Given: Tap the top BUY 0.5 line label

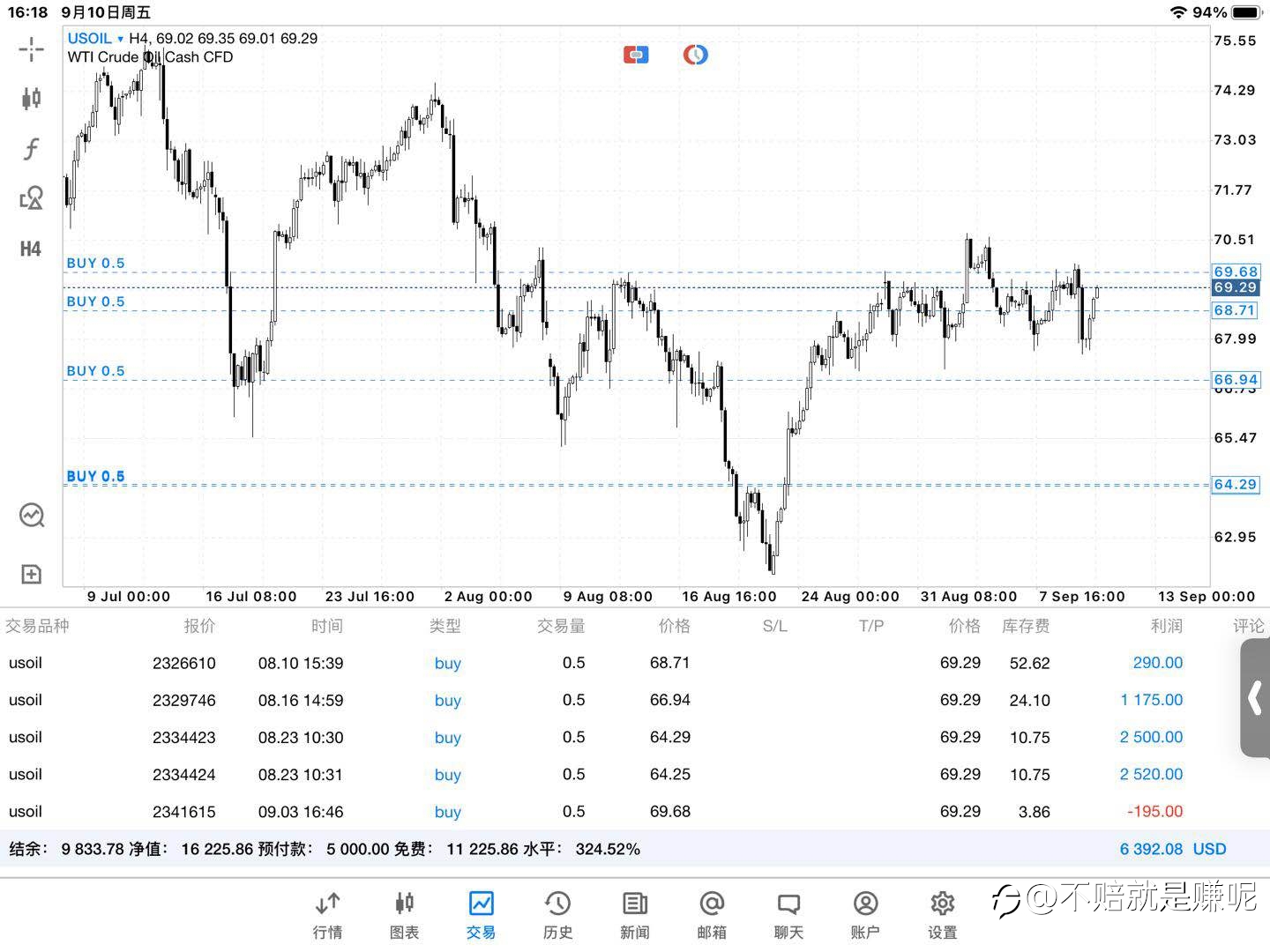Looking at the screenshot, I should pyautogui.click(x=95, y=263).
